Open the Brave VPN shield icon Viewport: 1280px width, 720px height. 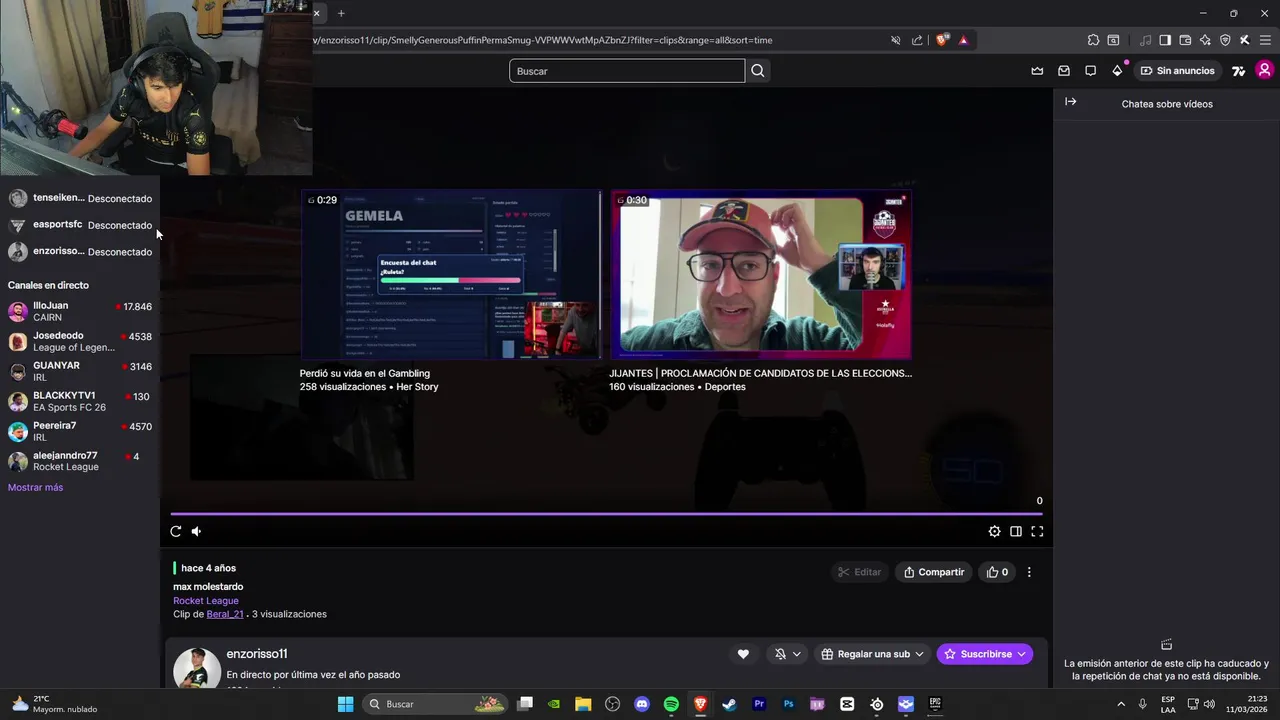point(1225,40)
